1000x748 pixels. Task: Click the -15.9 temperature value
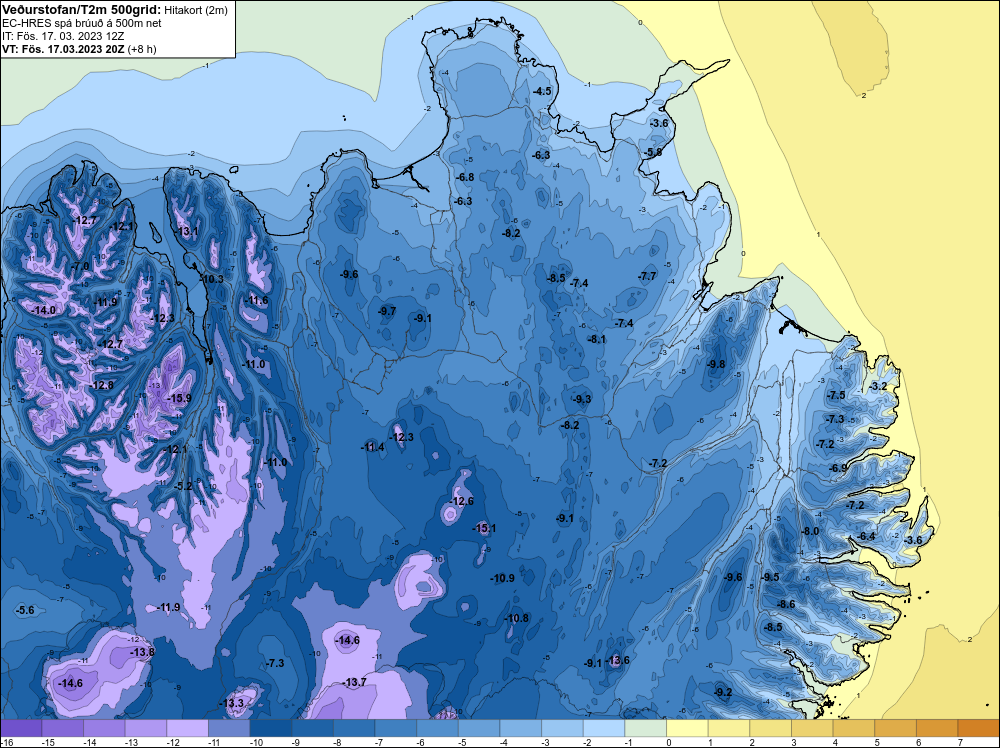179,398
